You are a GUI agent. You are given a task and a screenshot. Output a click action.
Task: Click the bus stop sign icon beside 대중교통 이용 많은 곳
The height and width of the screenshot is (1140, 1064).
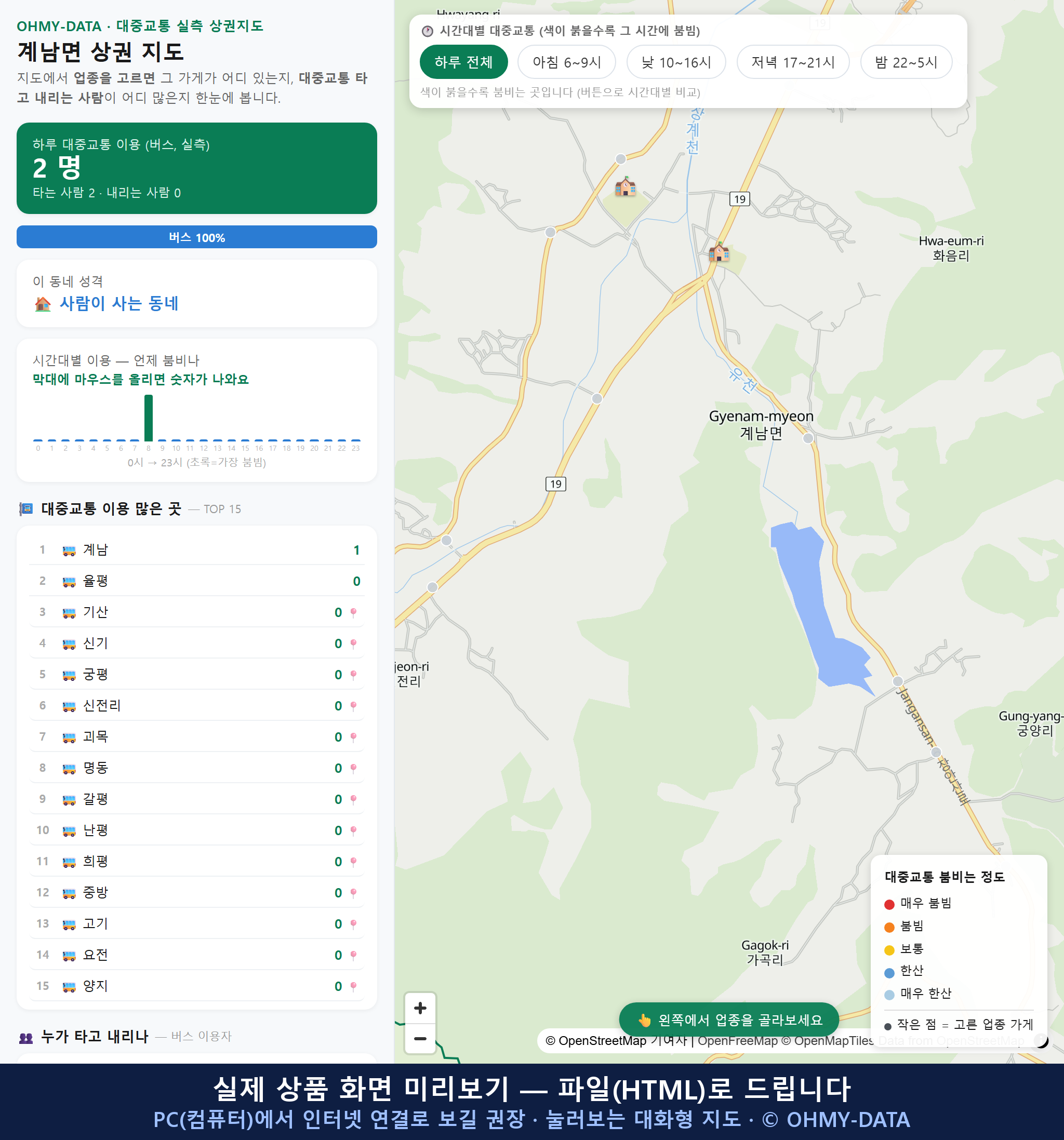26,509
